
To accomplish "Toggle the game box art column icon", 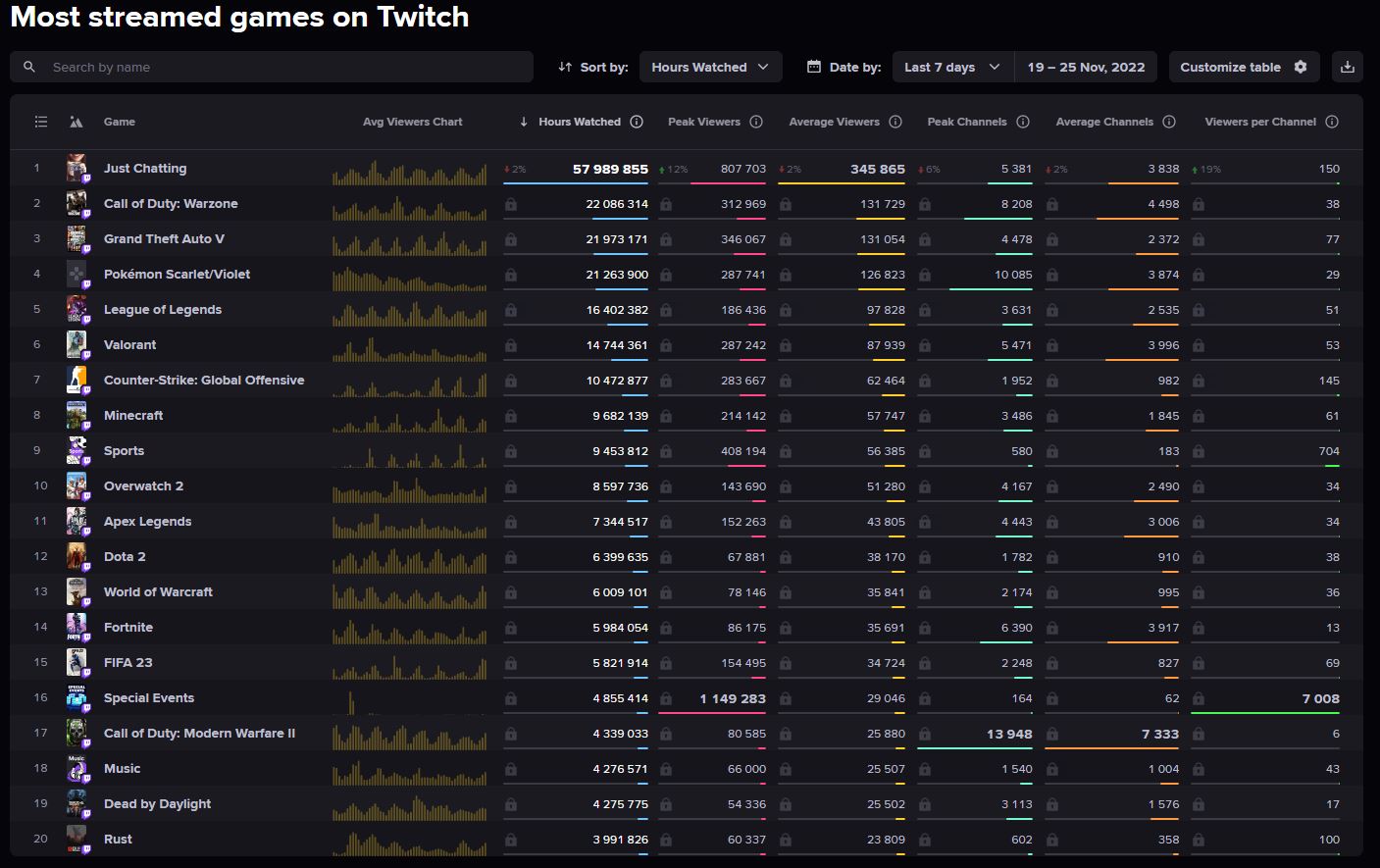I will [x=77, y=122].
